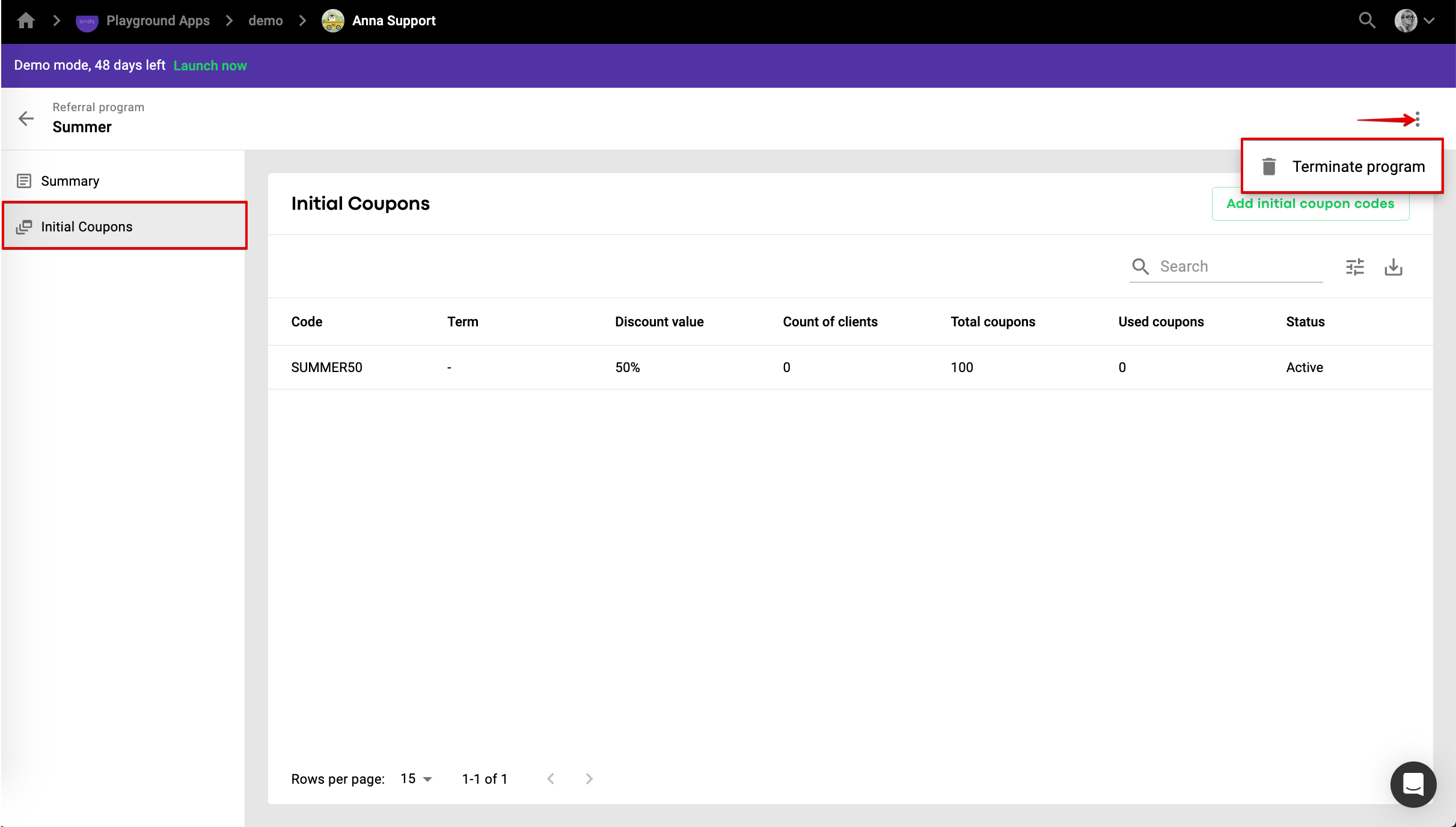Go to previous page of coupons

[x=551, y=779]
